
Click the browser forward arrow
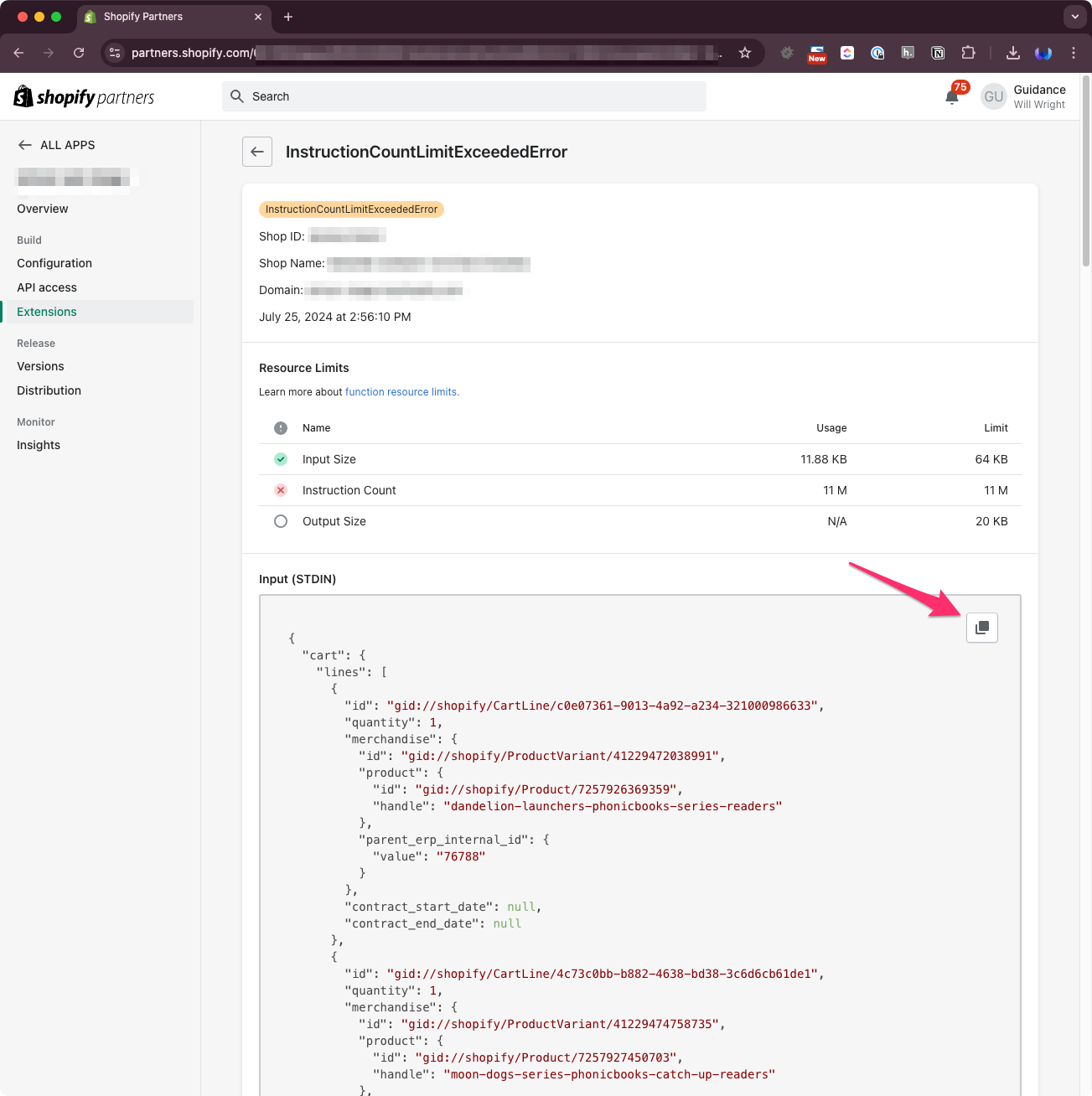pos(49,53)
